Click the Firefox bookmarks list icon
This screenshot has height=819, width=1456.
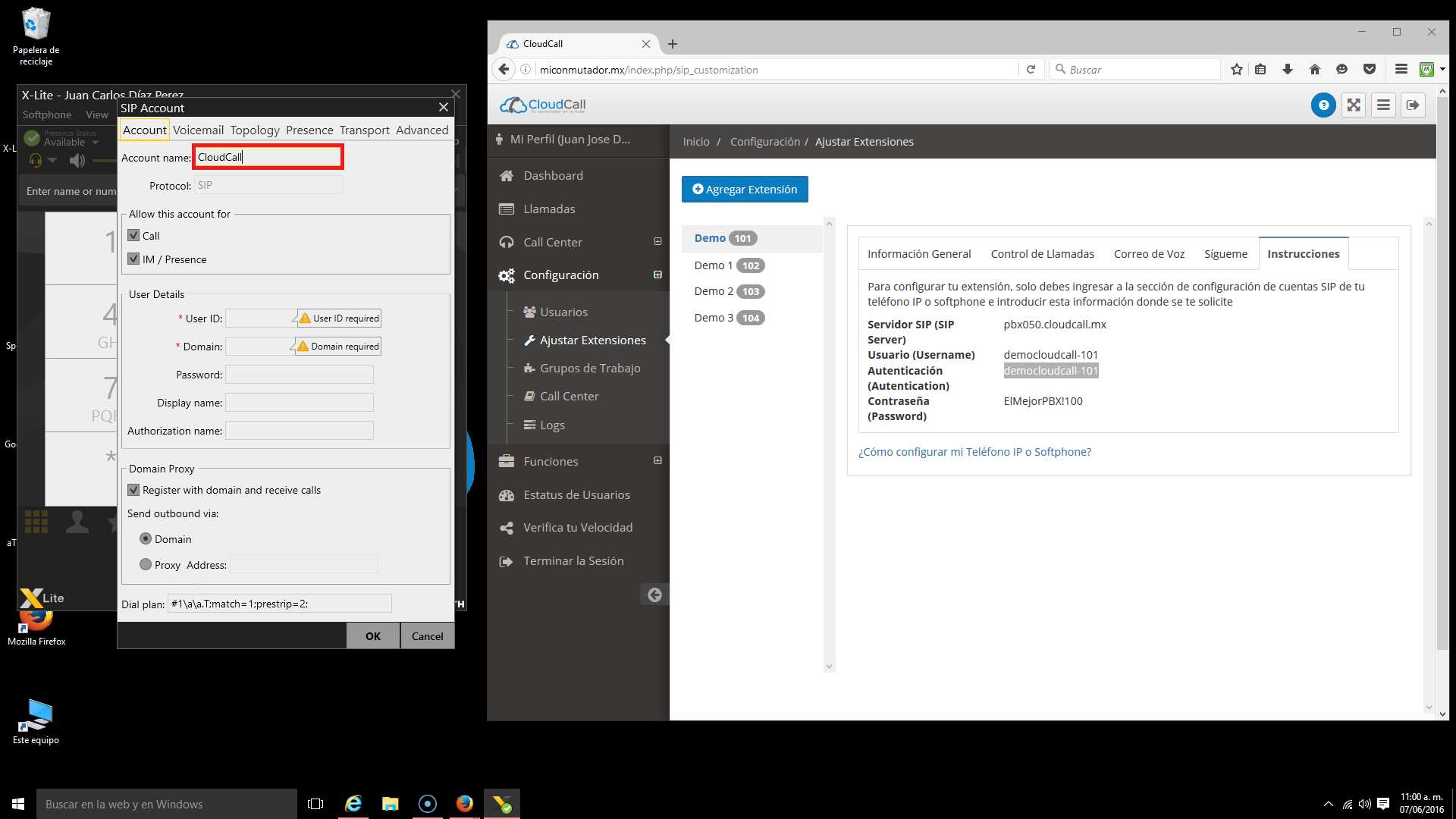pyautogui.click(x=1260, y=69)
